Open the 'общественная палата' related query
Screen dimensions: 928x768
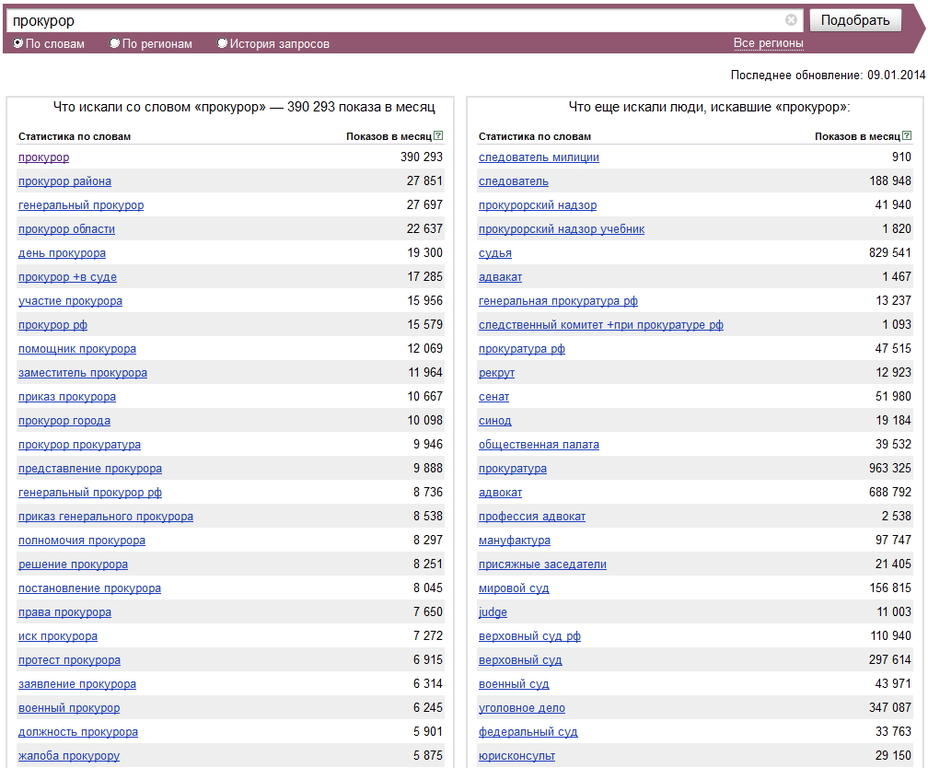point(539,445)
